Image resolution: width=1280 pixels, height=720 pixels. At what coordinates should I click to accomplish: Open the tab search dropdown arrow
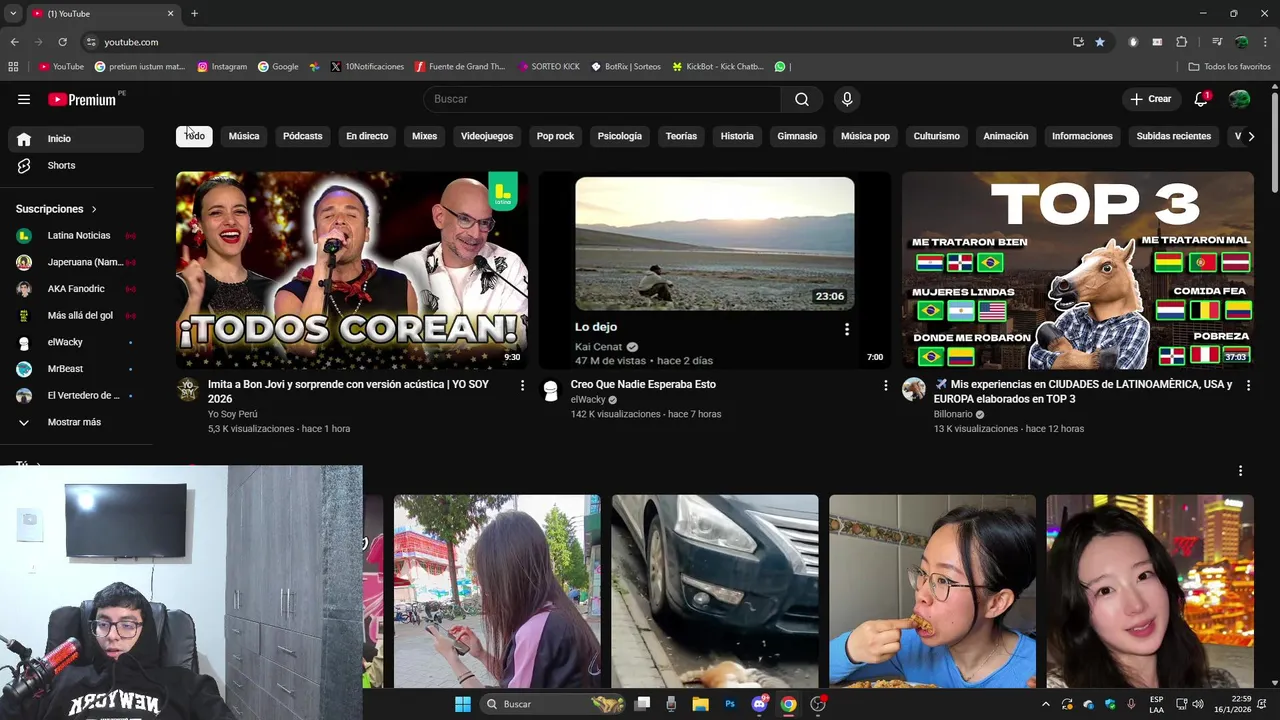point(13,14)
